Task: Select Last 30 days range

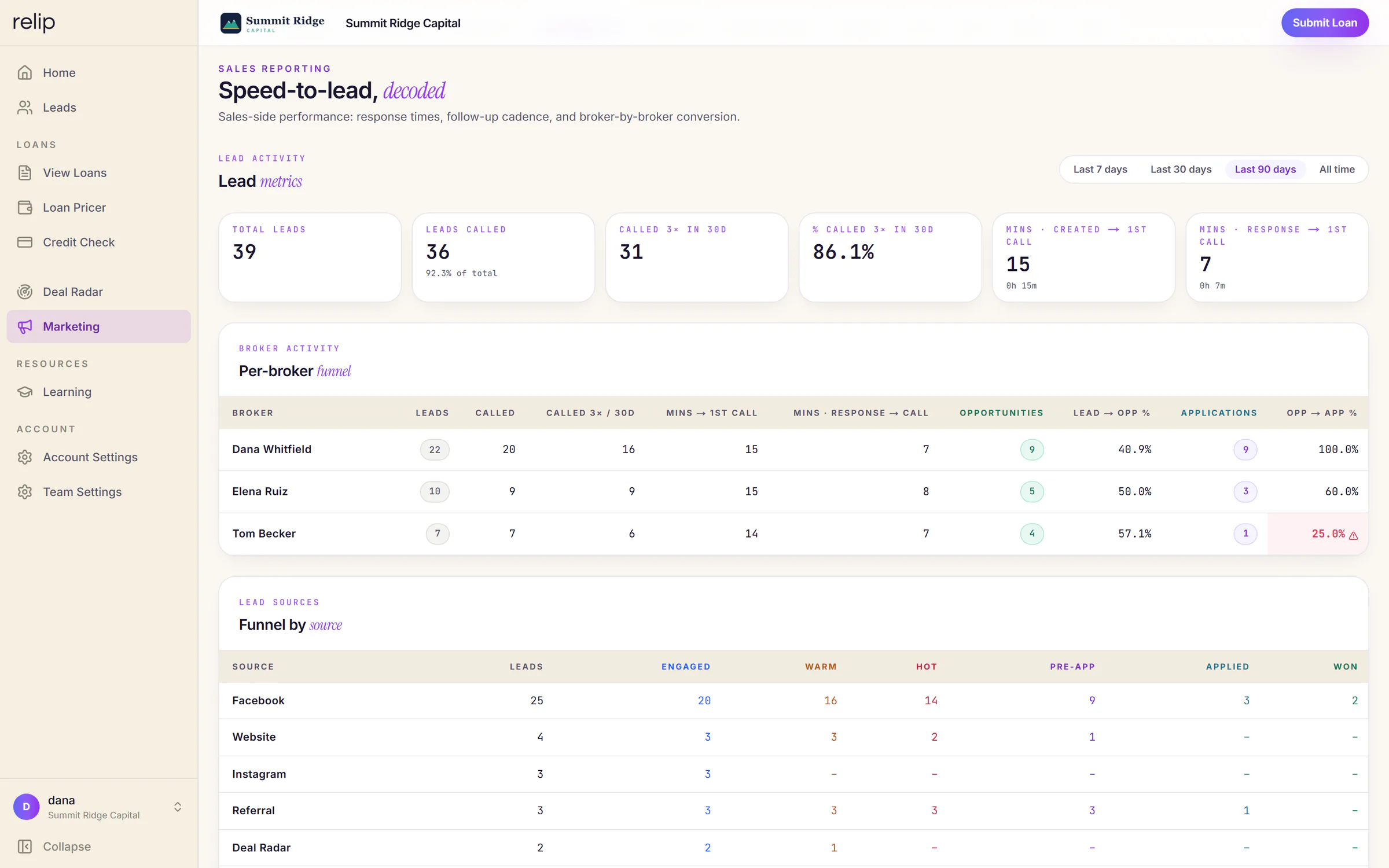Action: point(1181,170)
